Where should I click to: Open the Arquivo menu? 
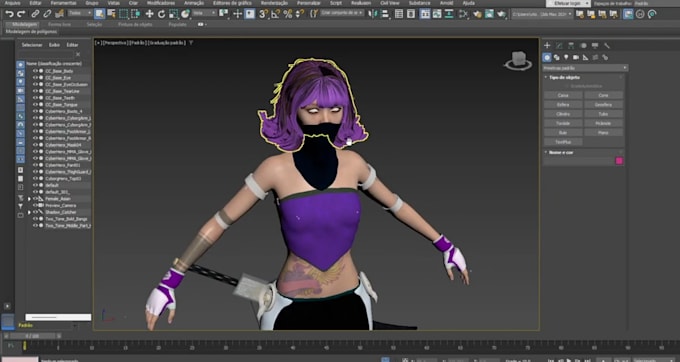(x=13, y=3)
